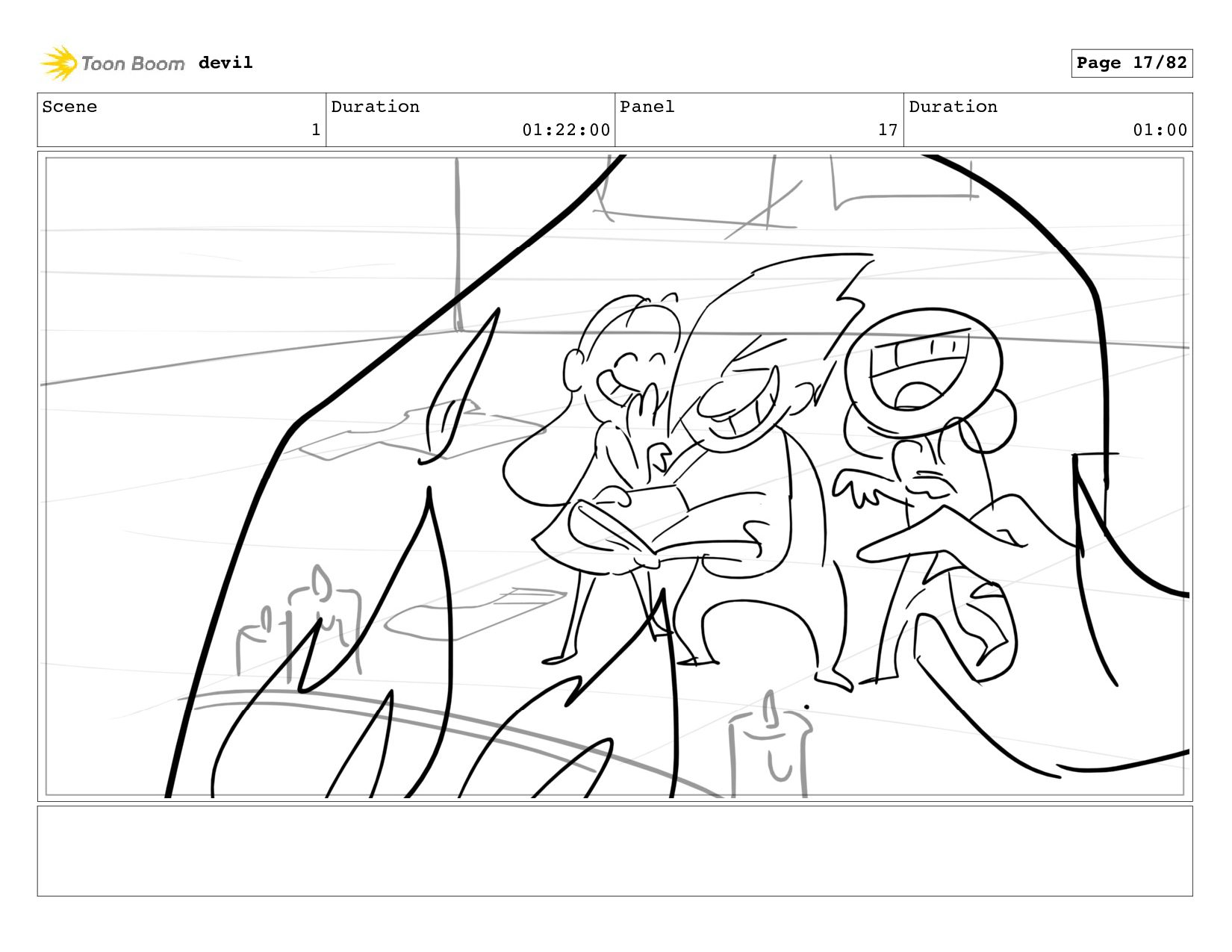
Task: Click the 'devil' project title text
Action: 225,63
